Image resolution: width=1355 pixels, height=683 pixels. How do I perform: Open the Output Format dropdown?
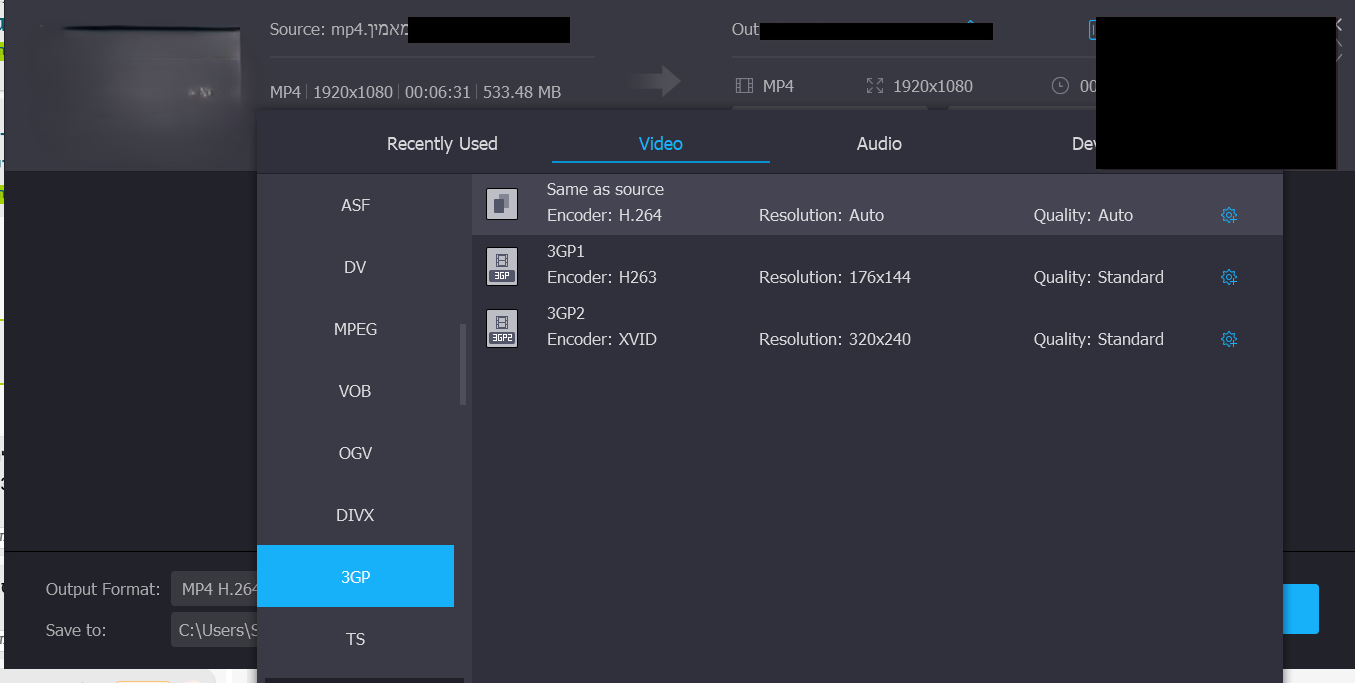(x=214, y=589)
